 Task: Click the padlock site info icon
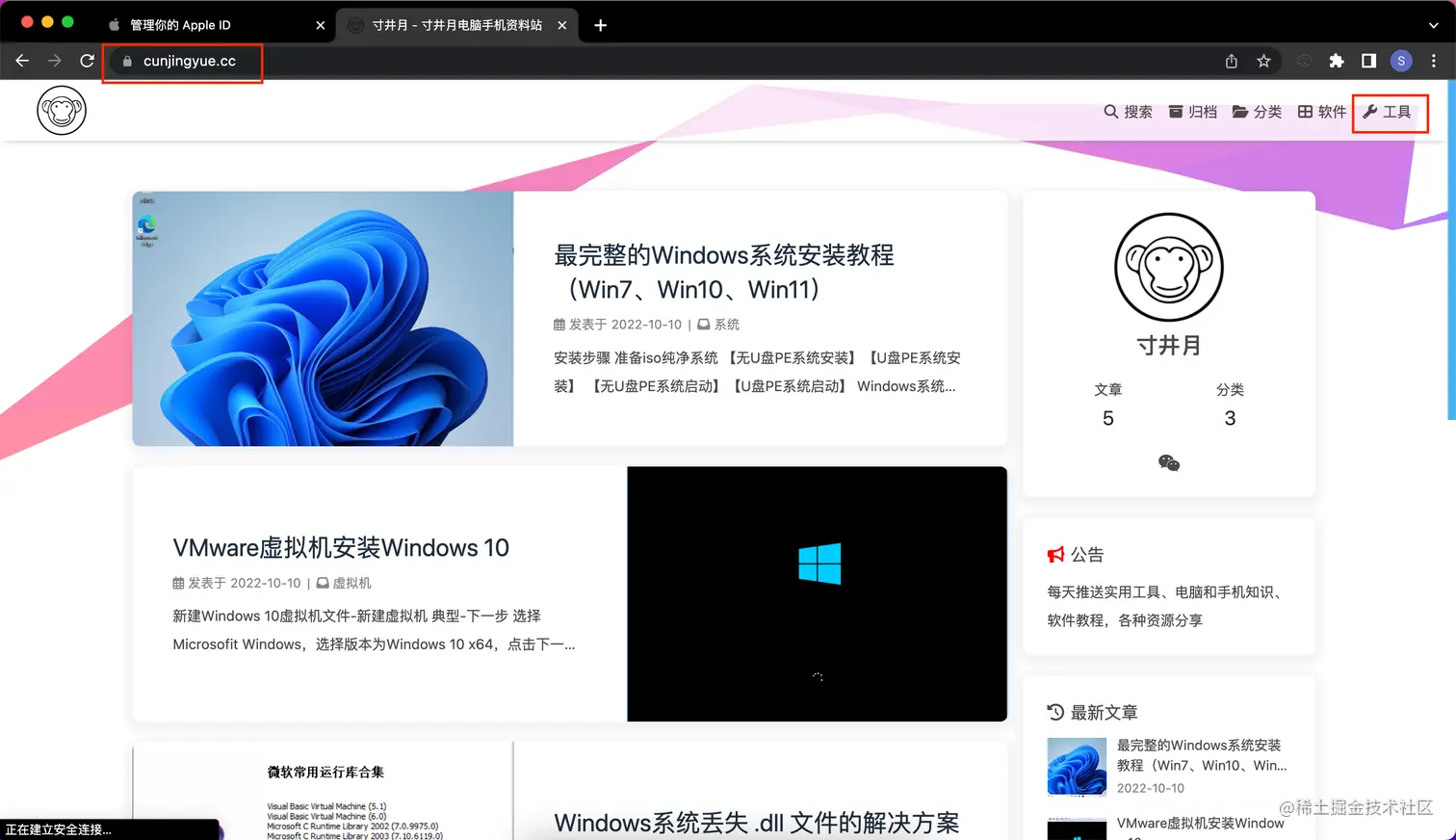tap(127, 61)
